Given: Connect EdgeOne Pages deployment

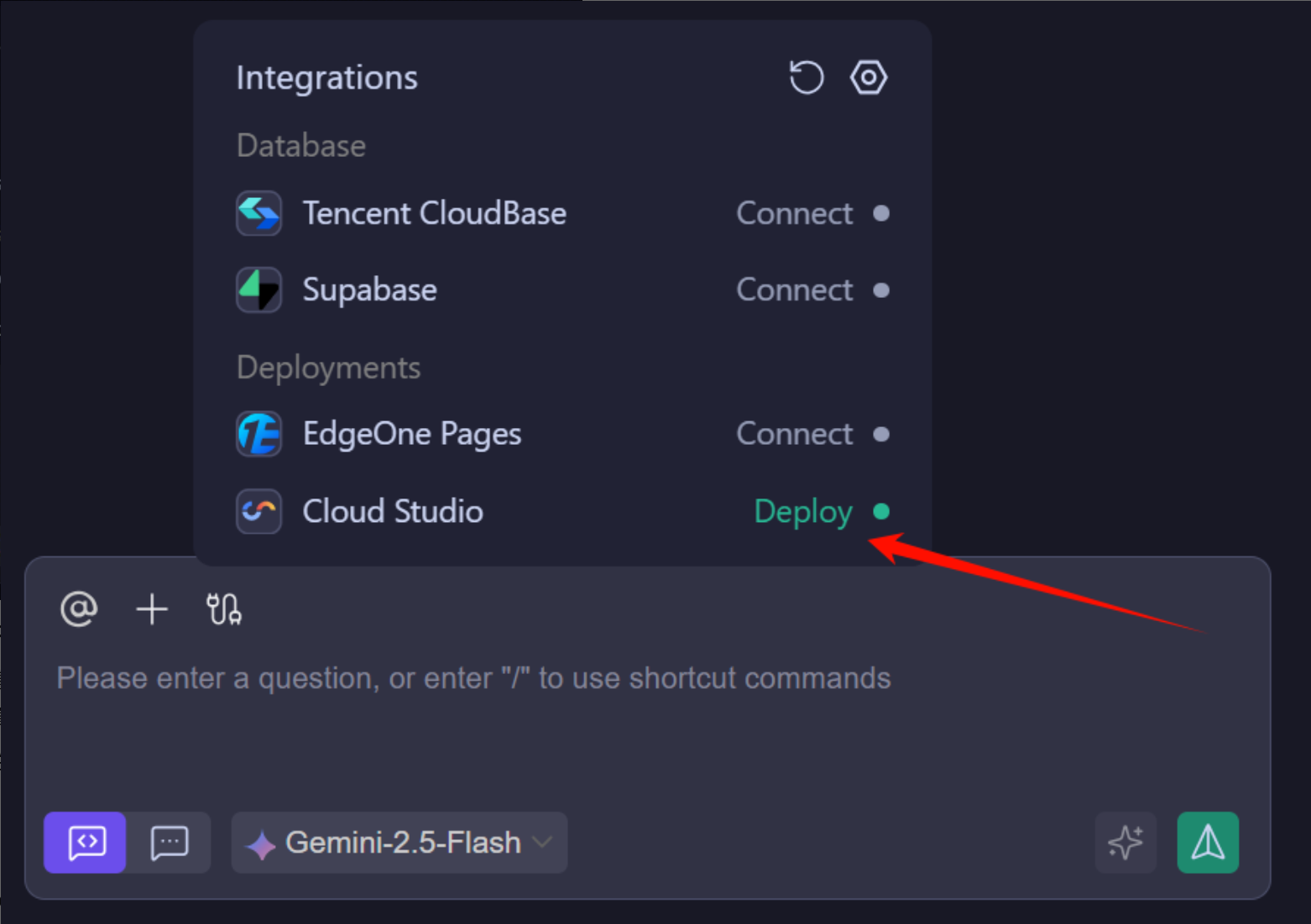Looking at the screenshot, I should (795, 434).
